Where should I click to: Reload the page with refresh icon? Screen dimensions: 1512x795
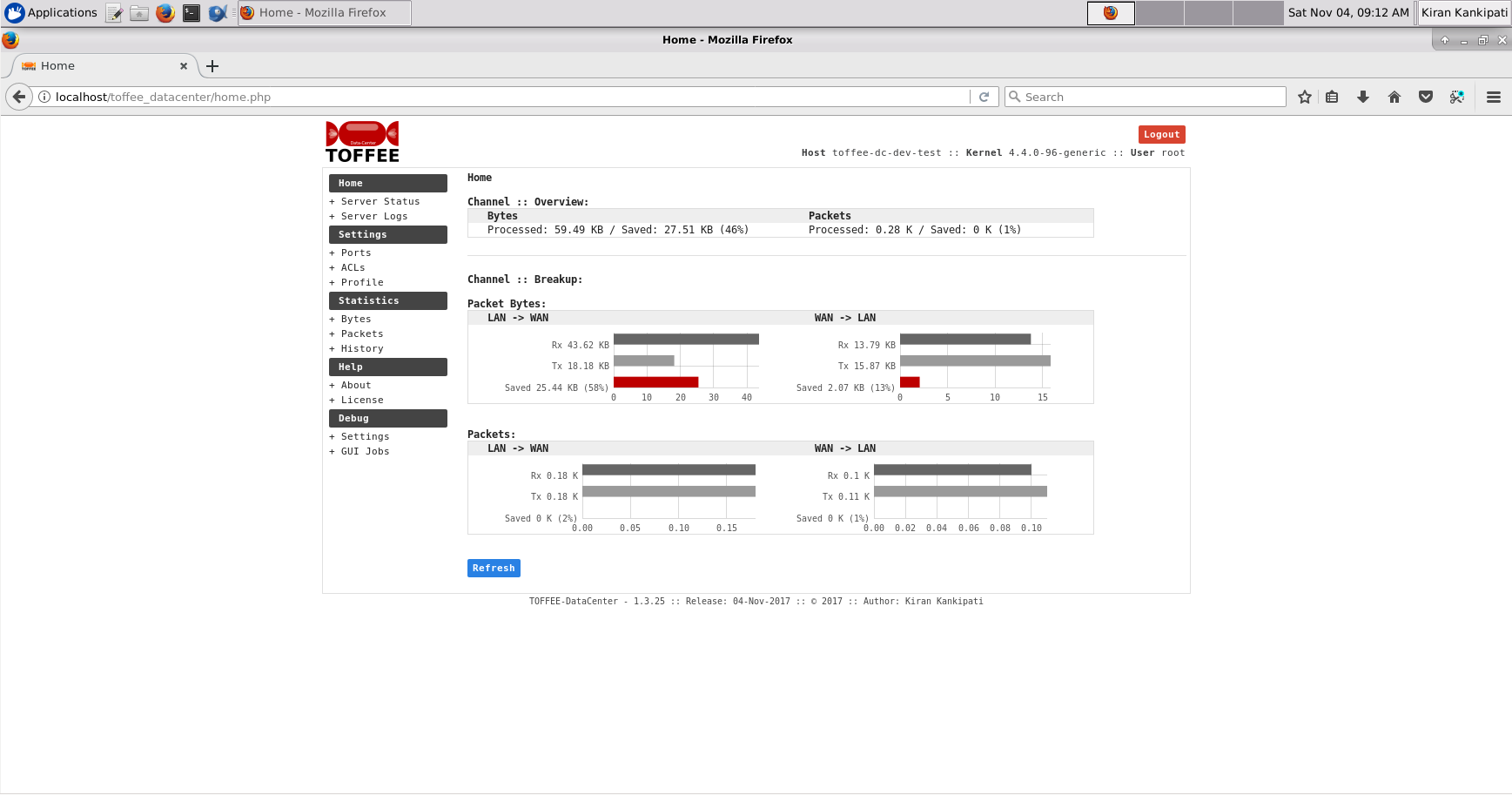point(984,97)
